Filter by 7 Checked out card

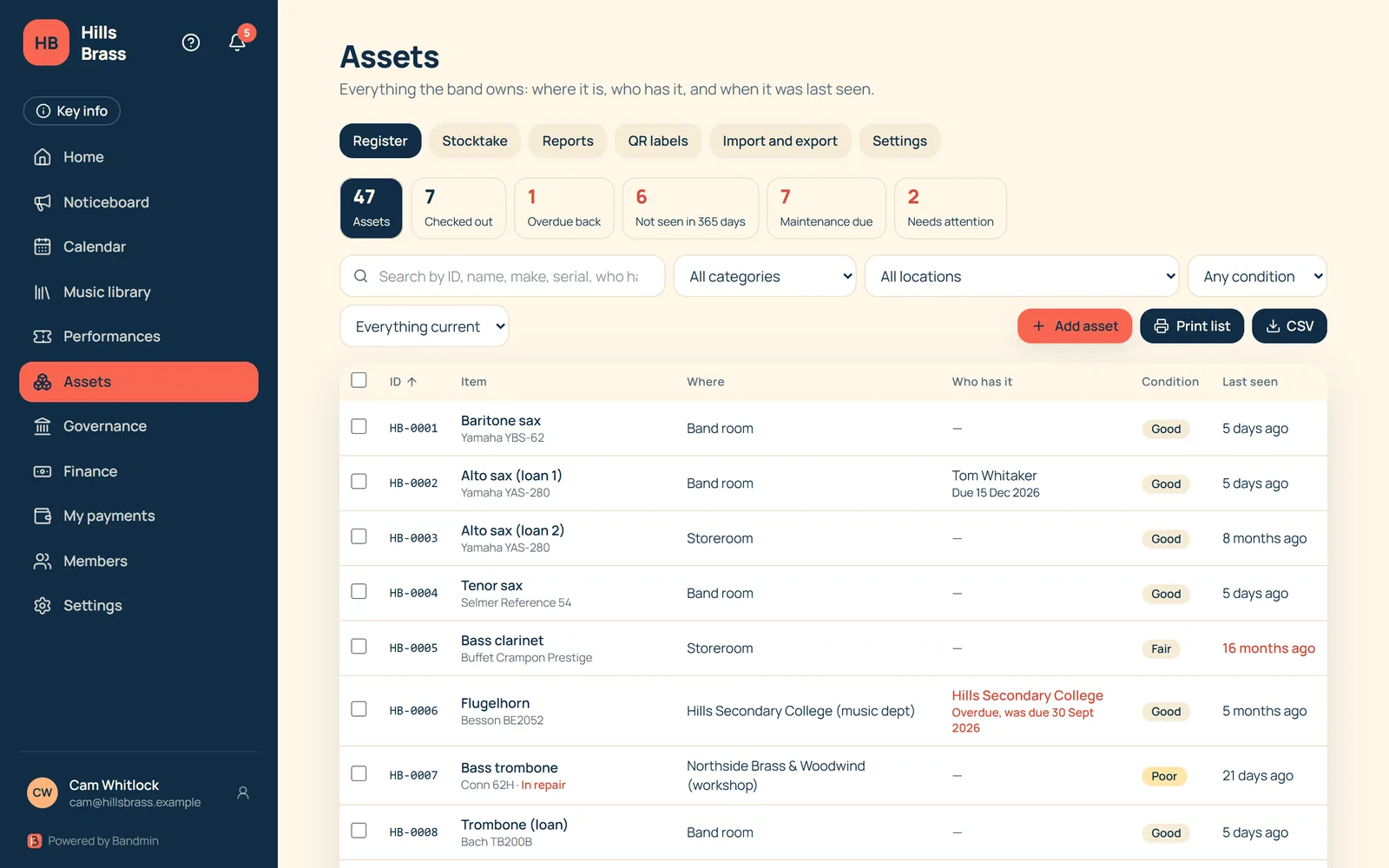[458, 208]
